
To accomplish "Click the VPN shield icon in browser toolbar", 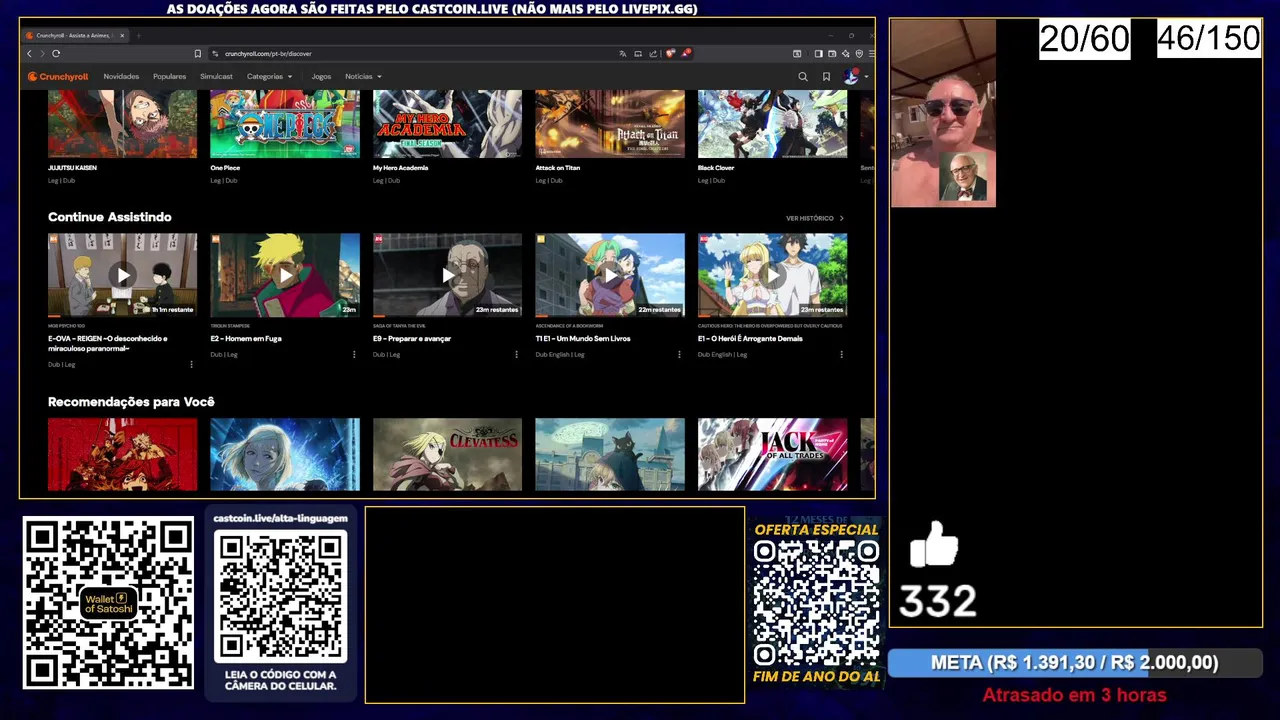I will click(859, 53).
